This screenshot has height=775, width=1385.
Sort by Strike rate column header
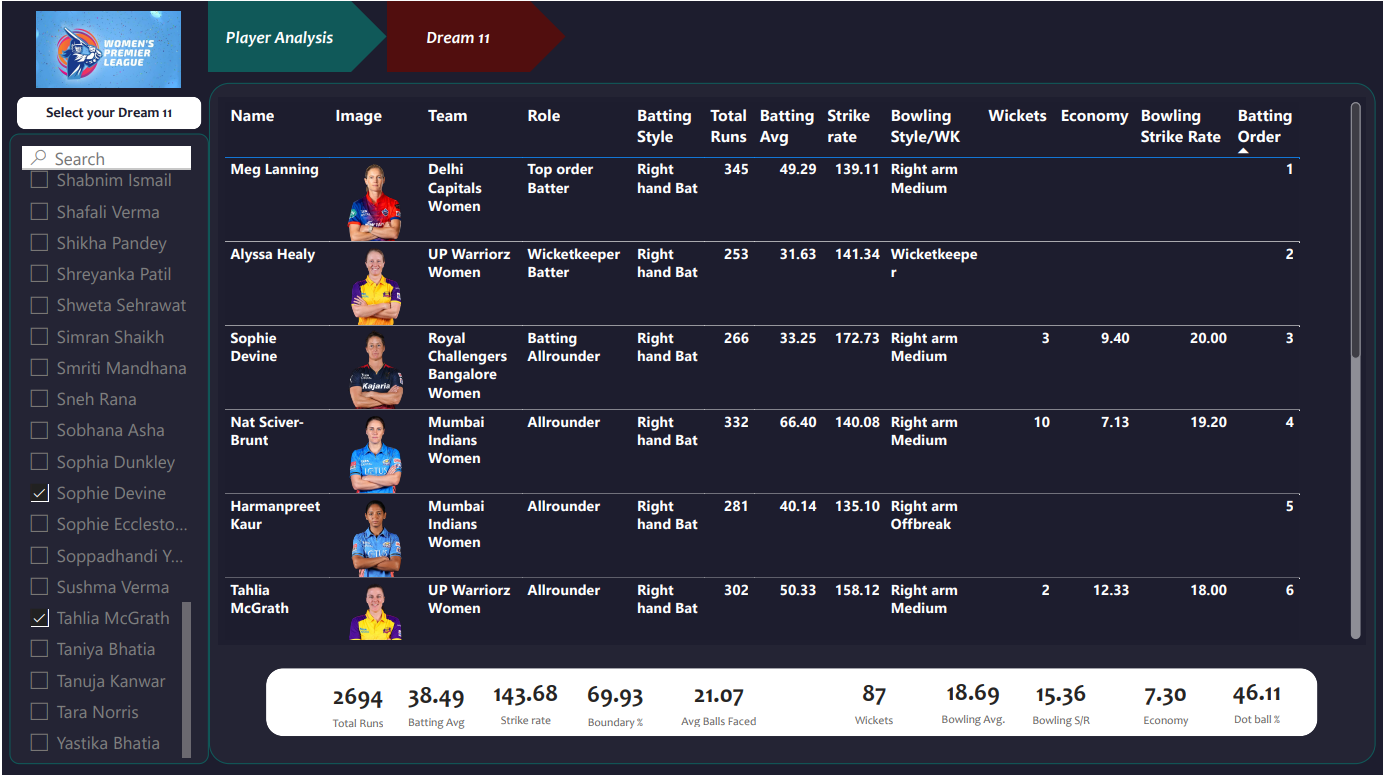pyautogui.click(x=848, y=126)
